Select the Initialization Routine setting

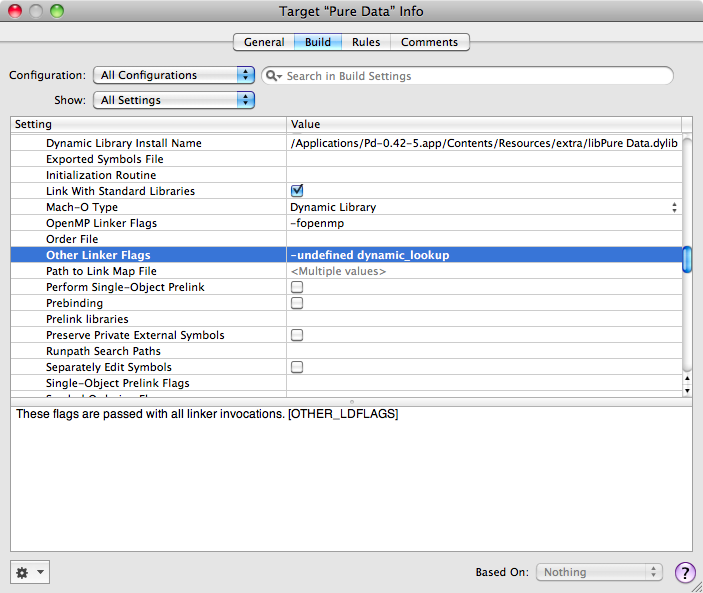[x=347, y=175]
